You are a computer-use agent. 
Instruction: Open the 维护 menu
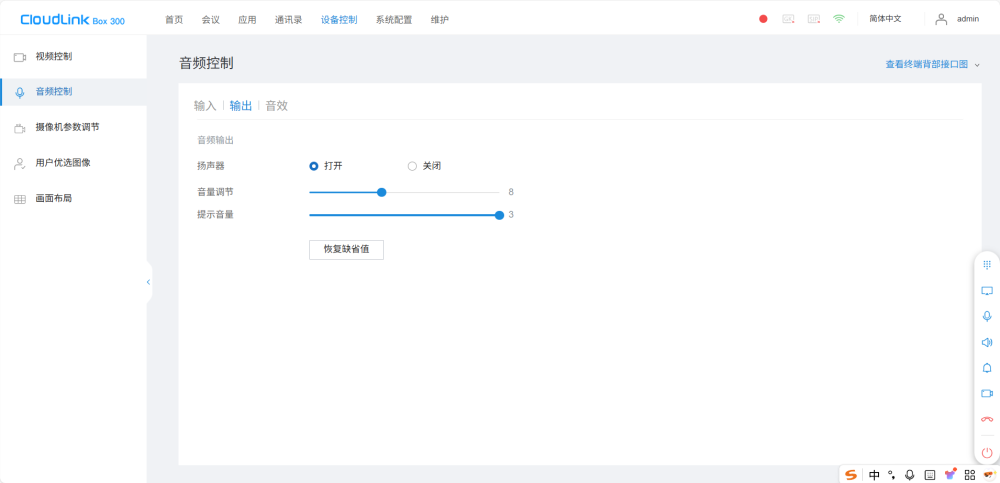pos(439,20)
